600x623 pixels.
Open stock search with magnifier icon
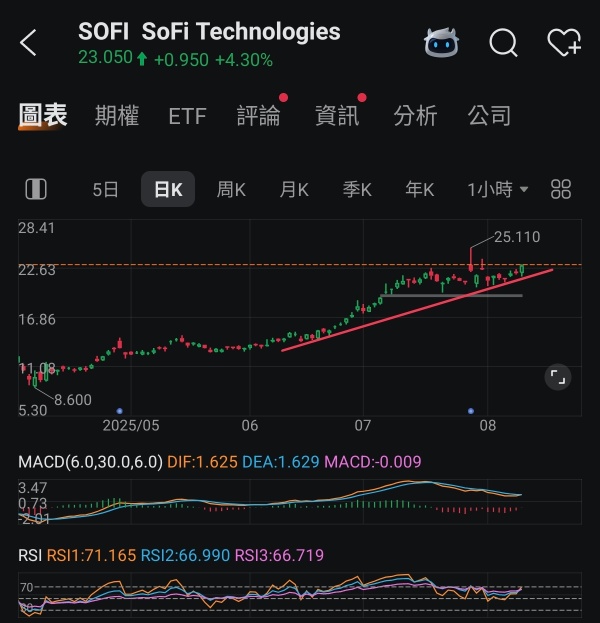(x=503, y=43)
